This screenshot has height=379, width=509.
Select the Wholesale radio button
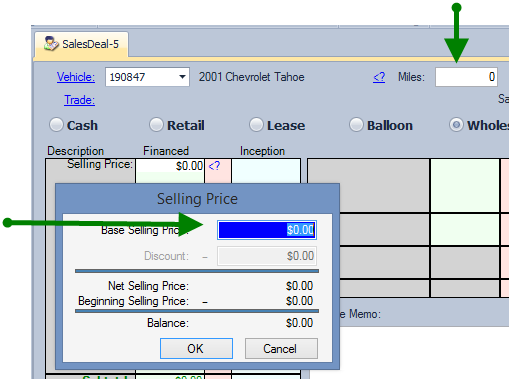click(x=456, y=125)
